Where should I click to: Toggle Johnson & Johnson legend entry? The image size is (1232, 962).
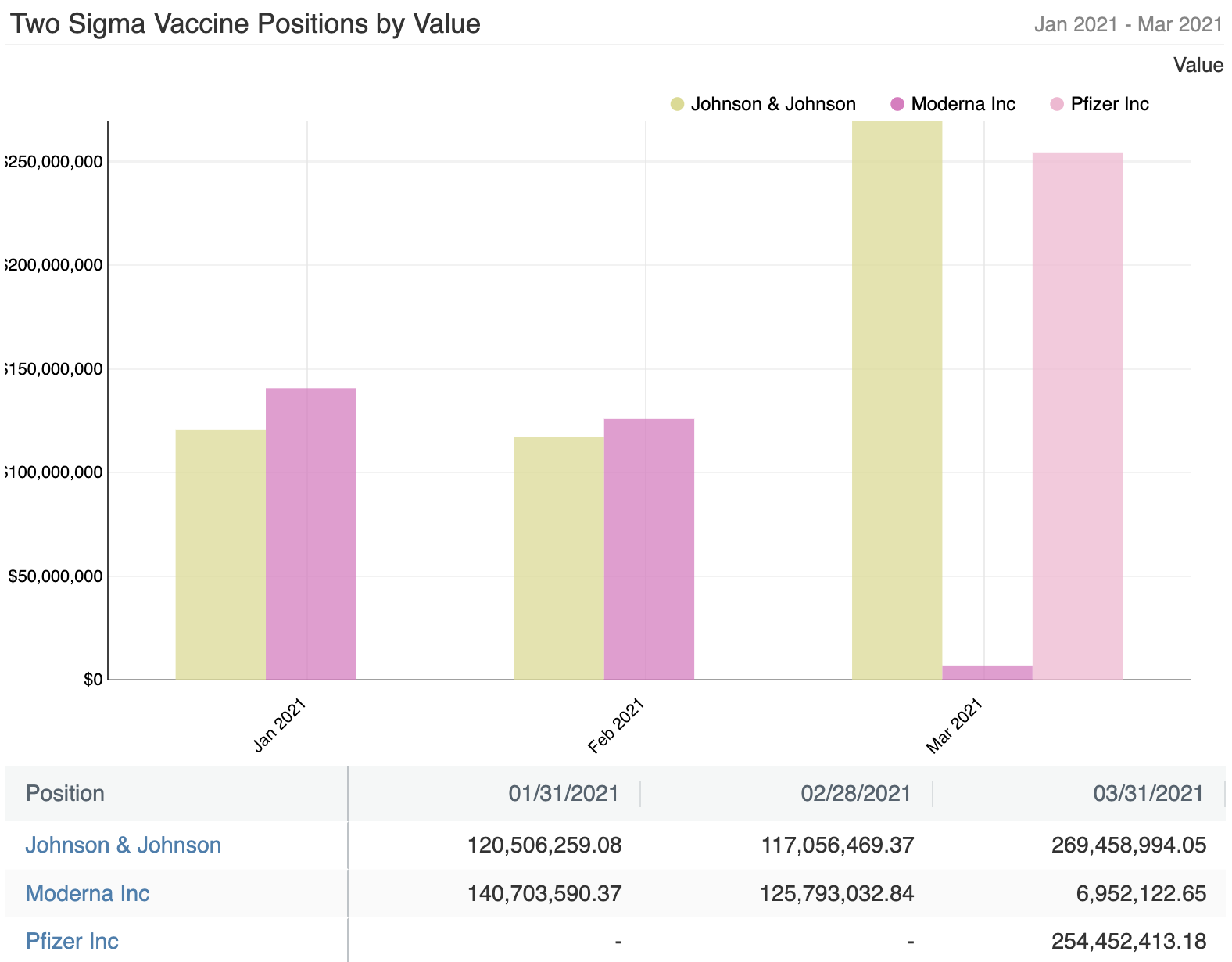[764, 104]
